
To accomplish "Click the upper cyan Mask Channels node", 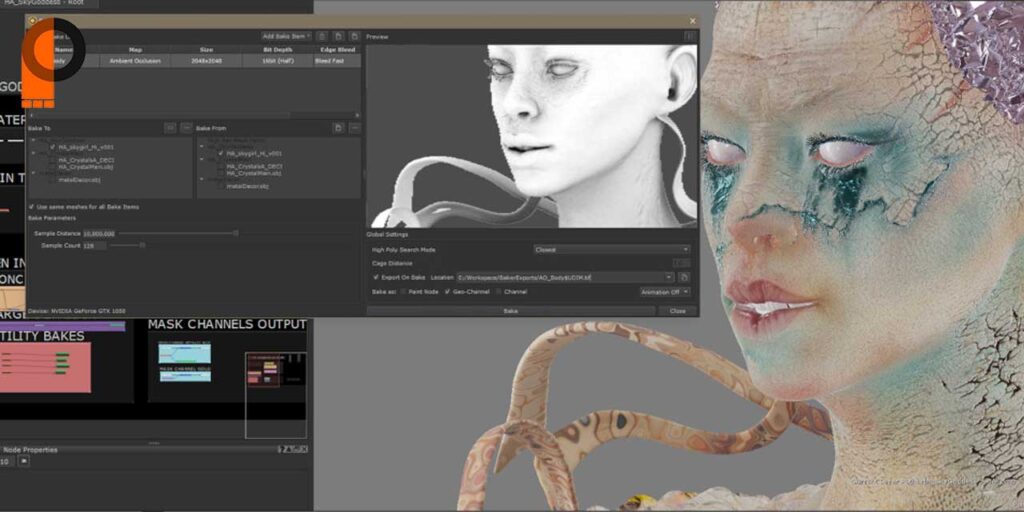I will (x=184, y=354).
